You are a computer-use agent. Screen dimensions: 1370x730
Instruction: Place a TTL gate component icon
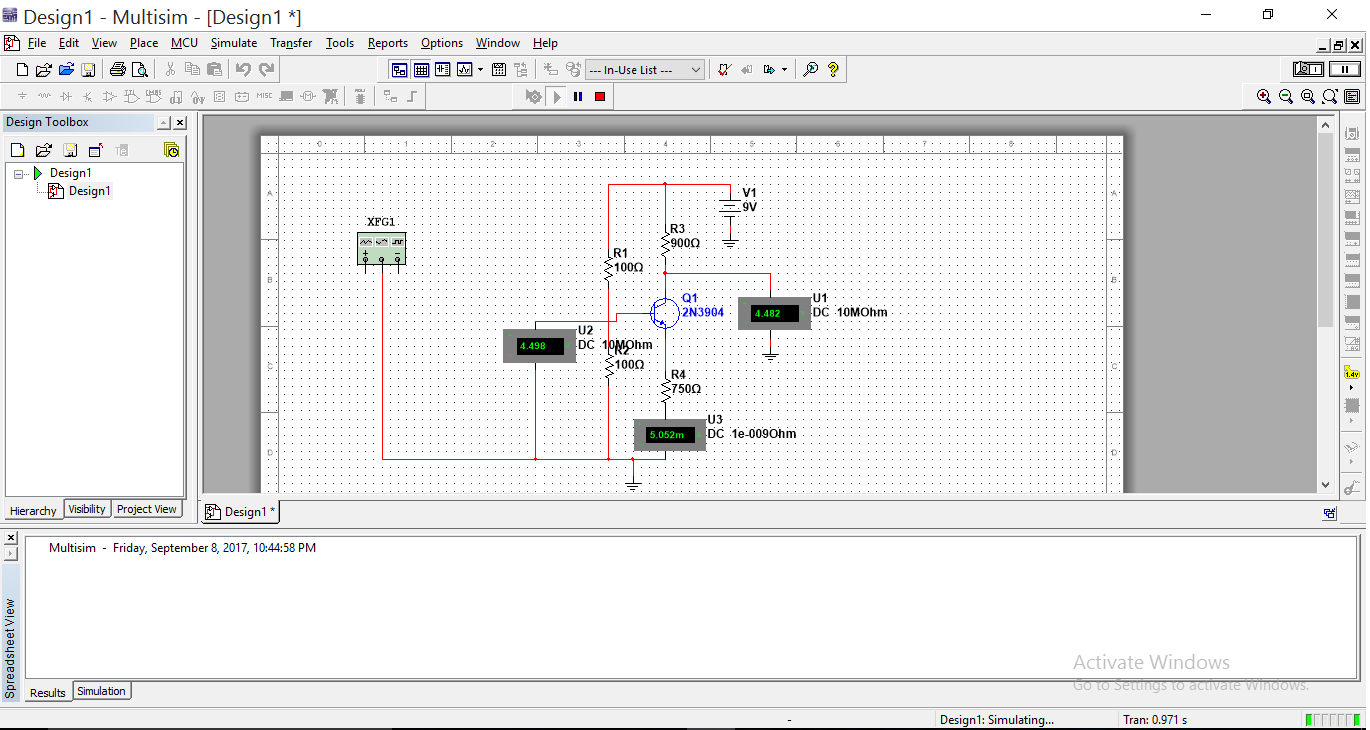[x=132, y=97]
